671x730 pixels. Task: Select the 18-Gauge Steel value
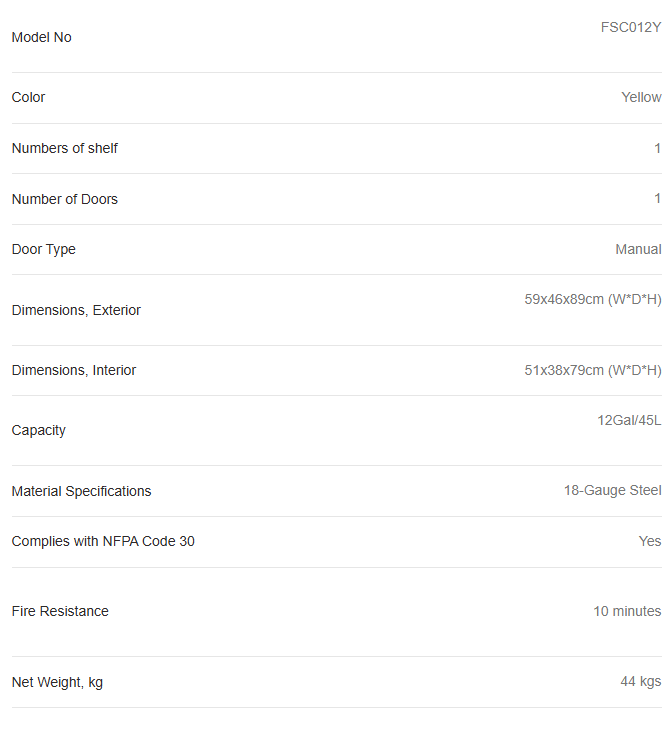(x=612, y=492)
